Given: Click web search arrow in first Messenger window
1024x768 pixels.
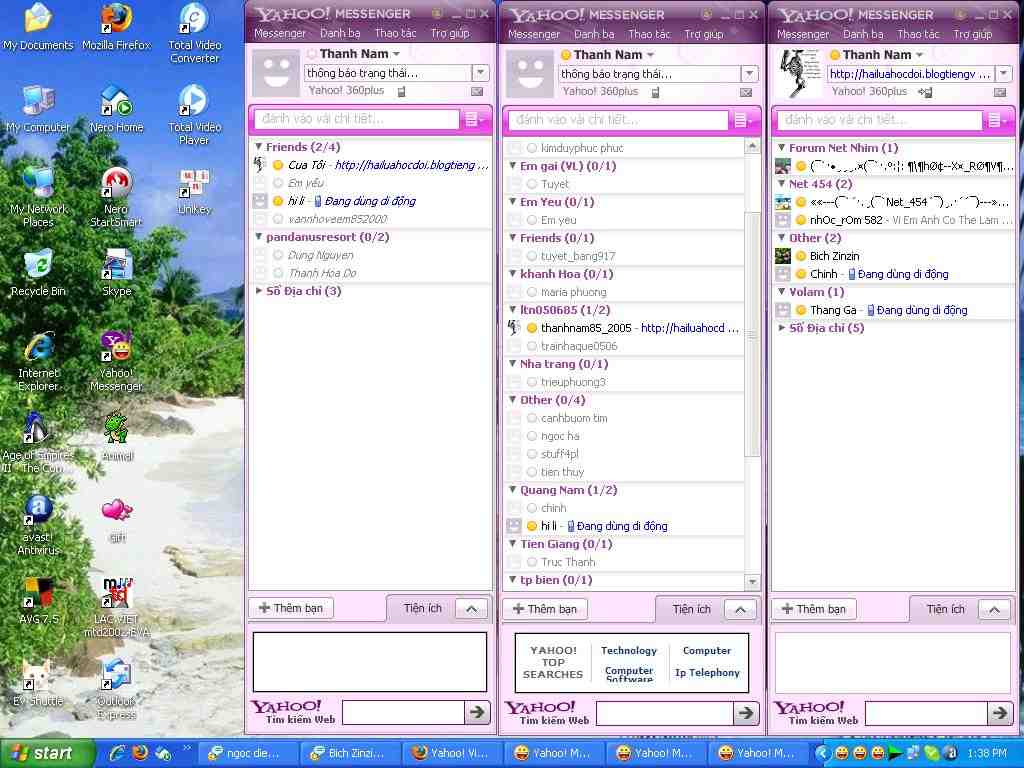Looking at the screenshot, I should (x=477, y=712).
